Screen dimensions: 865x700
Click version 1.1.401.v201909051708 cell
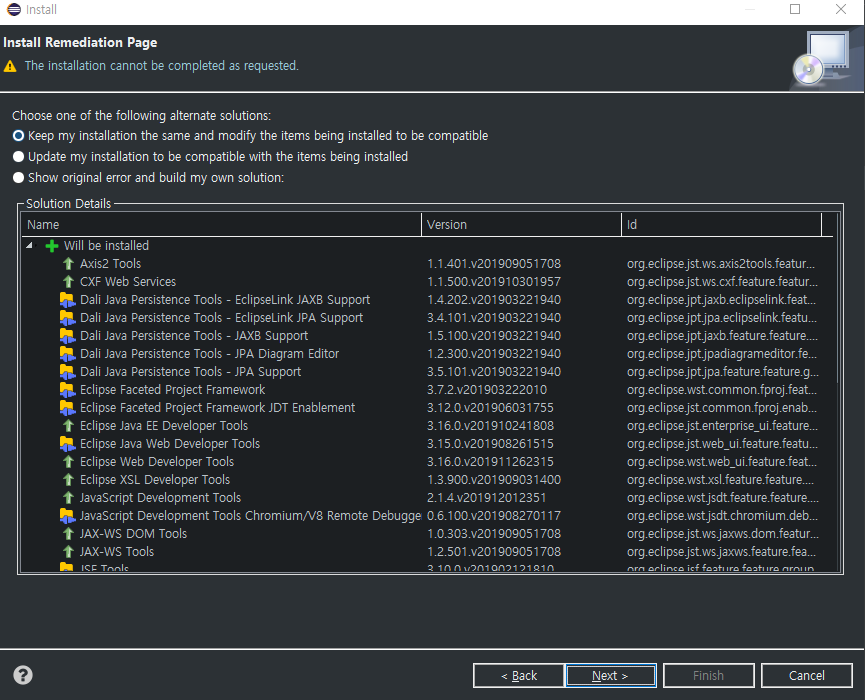[494, 264]
